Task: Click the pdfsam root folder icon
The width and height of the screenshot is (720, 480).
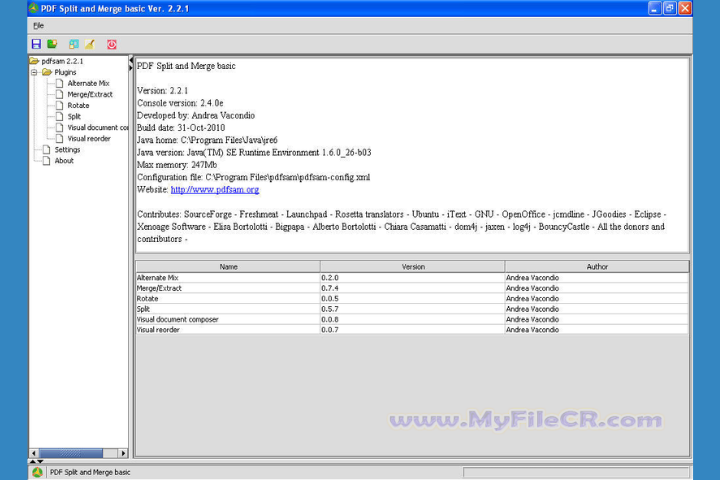Action: [34, 61]
